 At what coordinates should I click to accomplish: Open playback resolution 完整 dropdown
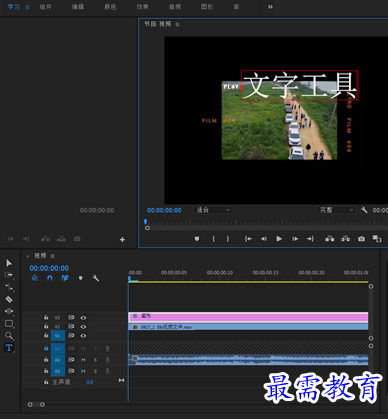click(x=335, y=210)
